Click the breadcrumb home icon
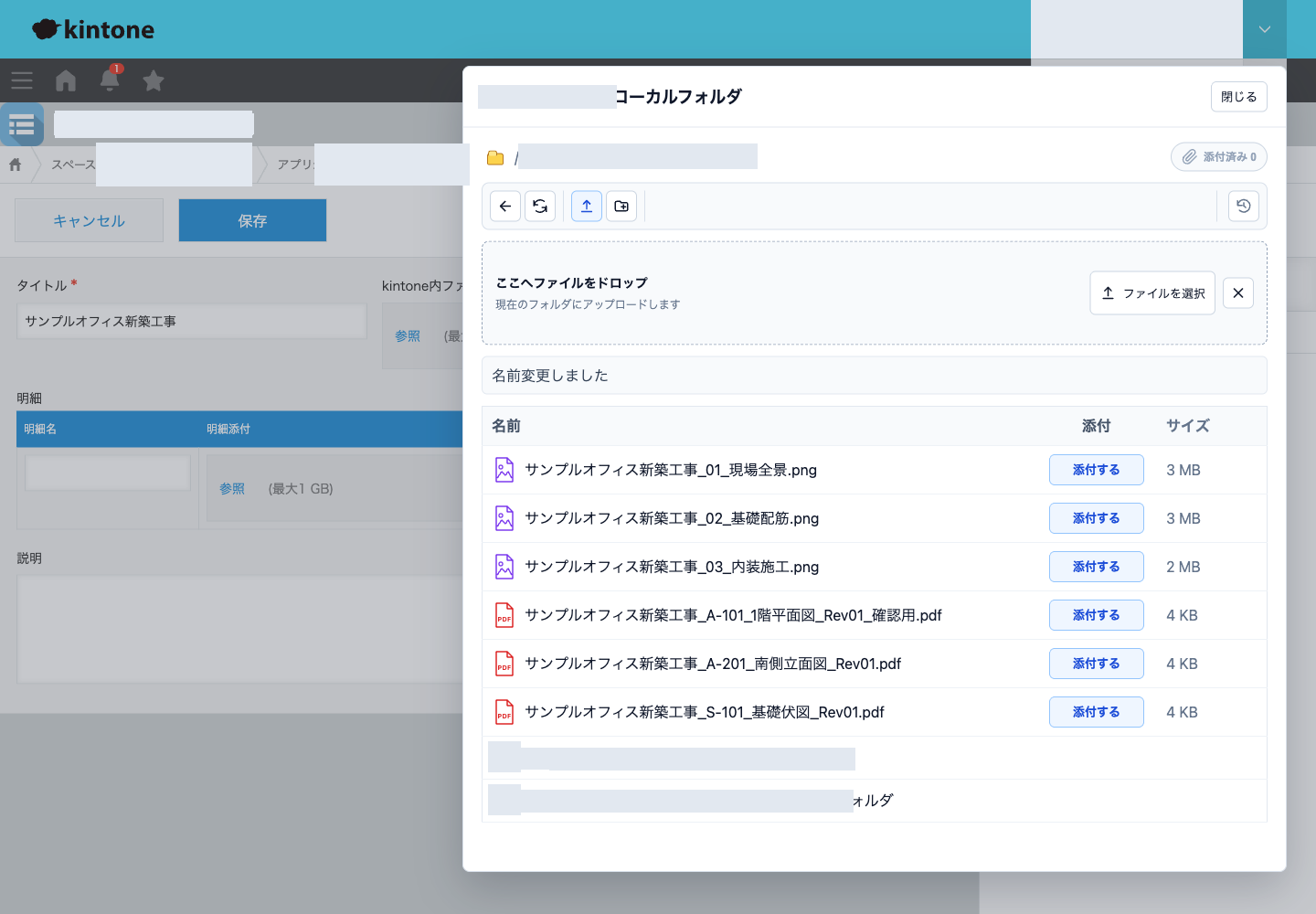Screen dimensions: 1316x914 click(16, 165)
